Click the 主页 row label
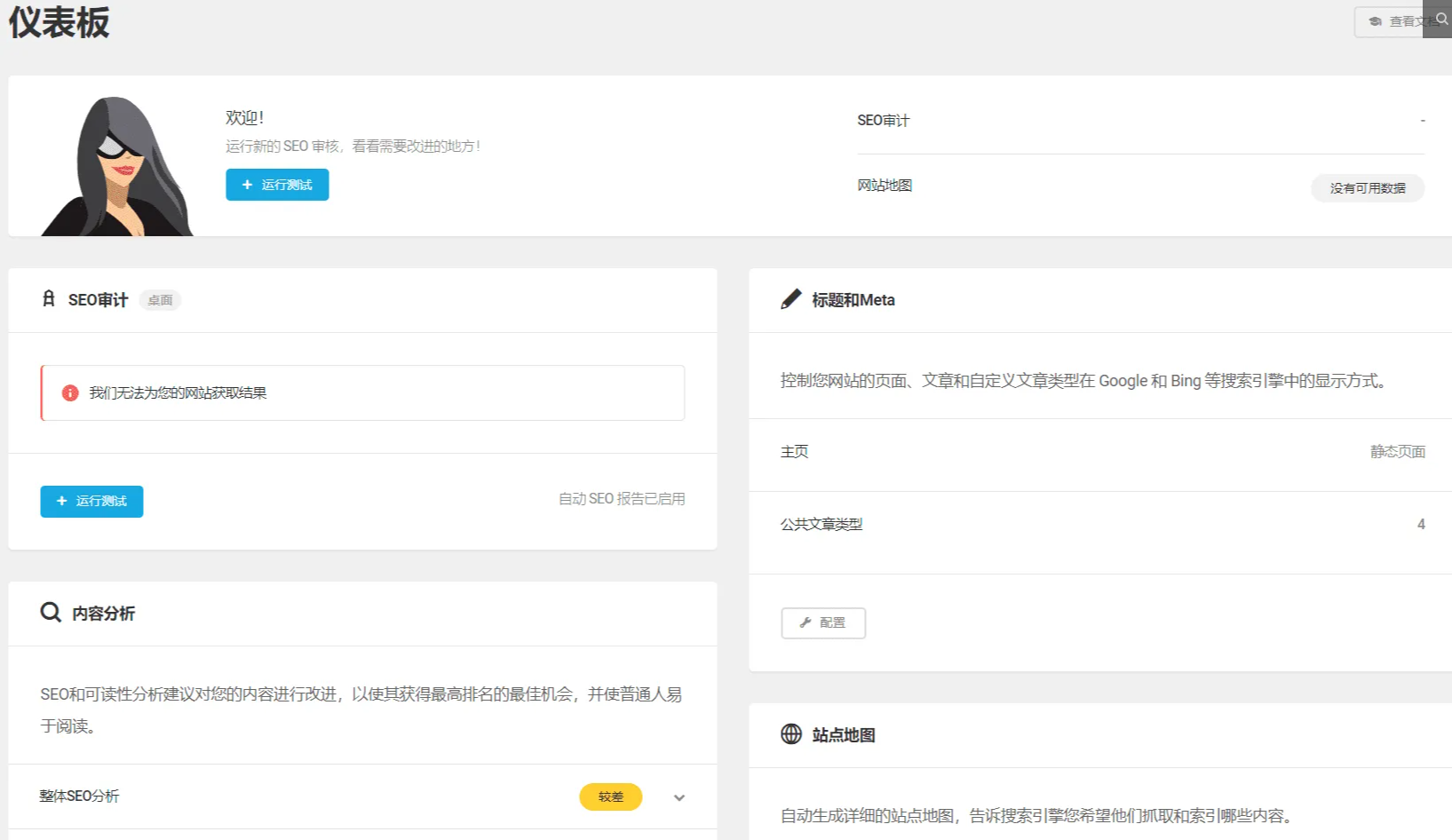Image resolution: width=1452 pixels, height=840 pixels. [795, 452]
